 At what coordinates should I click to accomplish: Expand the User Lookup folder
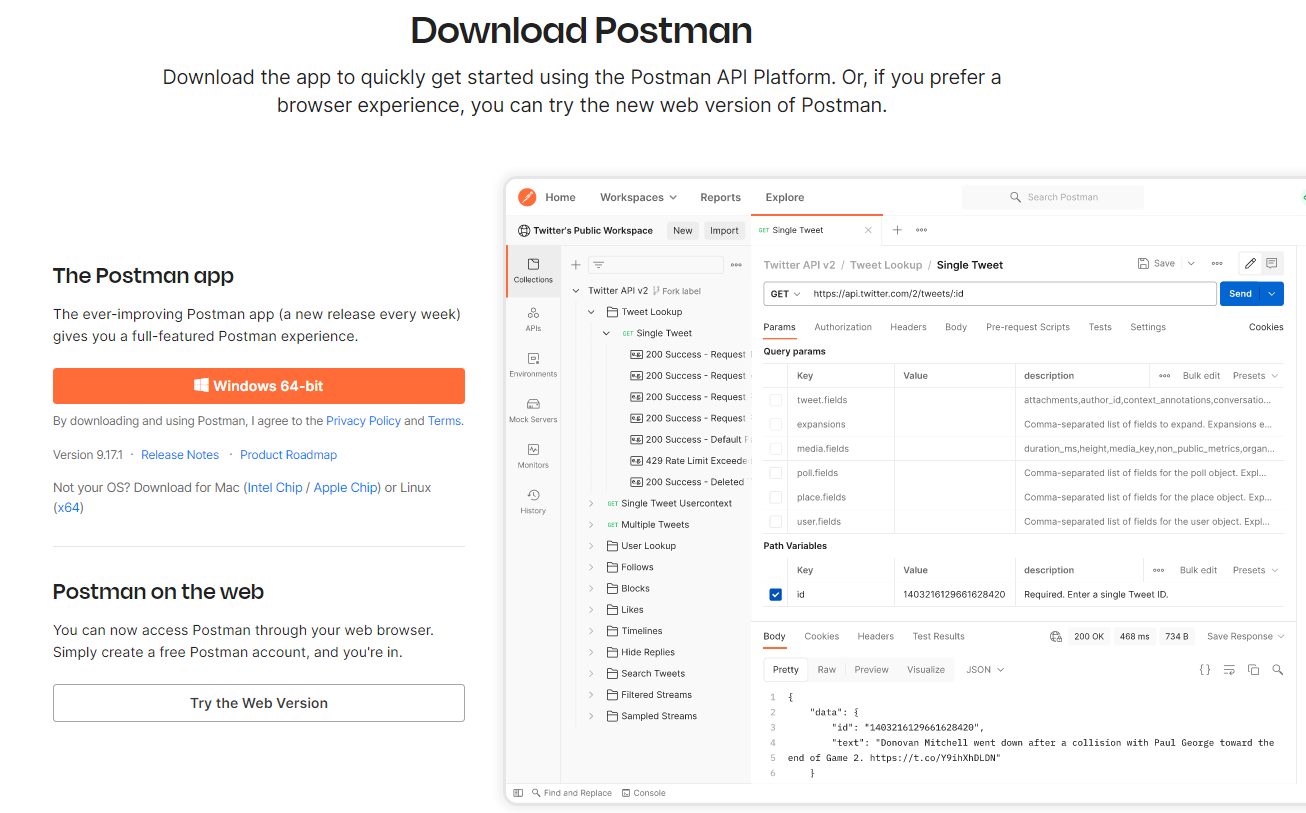pyautogui.click(x=592, y=546)
